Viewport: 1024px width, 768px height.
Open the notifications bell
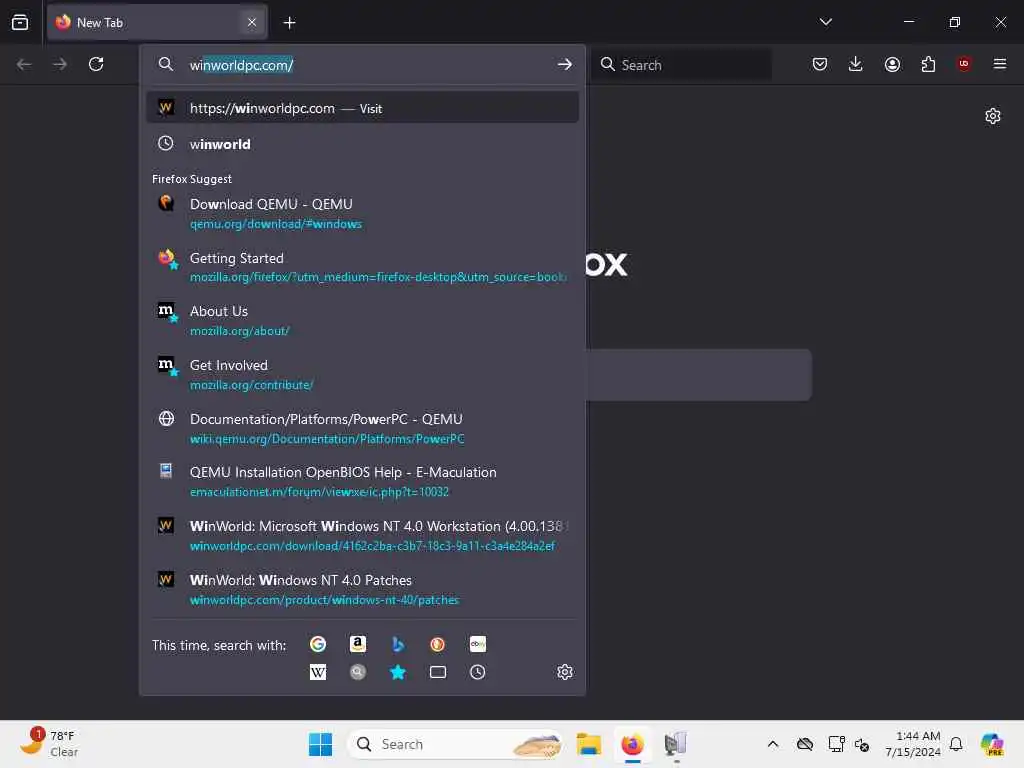pos(956,744)
